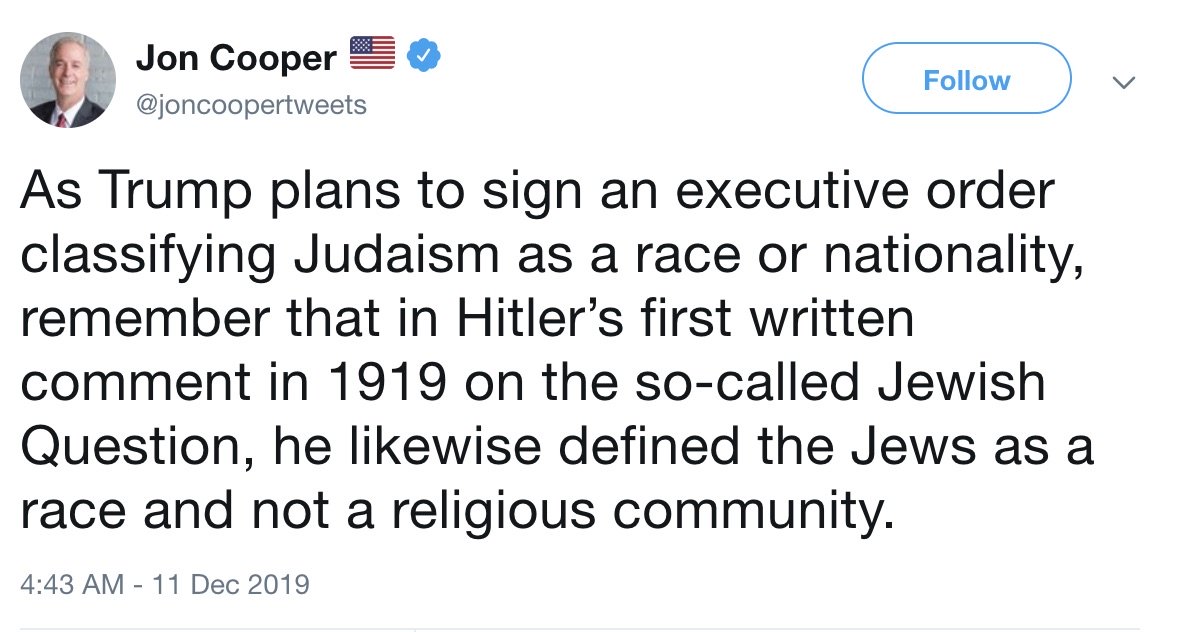Image resolution: width=1202 pixels, height=632 pixels.
Task: Open the Jon Cooper display name link
Action: [x=236, y=59]
